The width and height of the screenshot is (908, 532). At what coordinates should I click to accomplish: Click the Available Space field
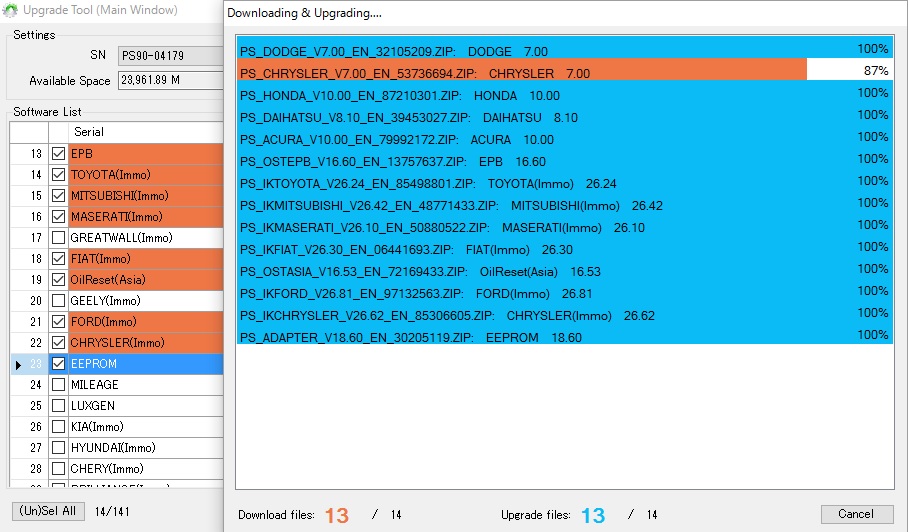click(x=170, y=80)
